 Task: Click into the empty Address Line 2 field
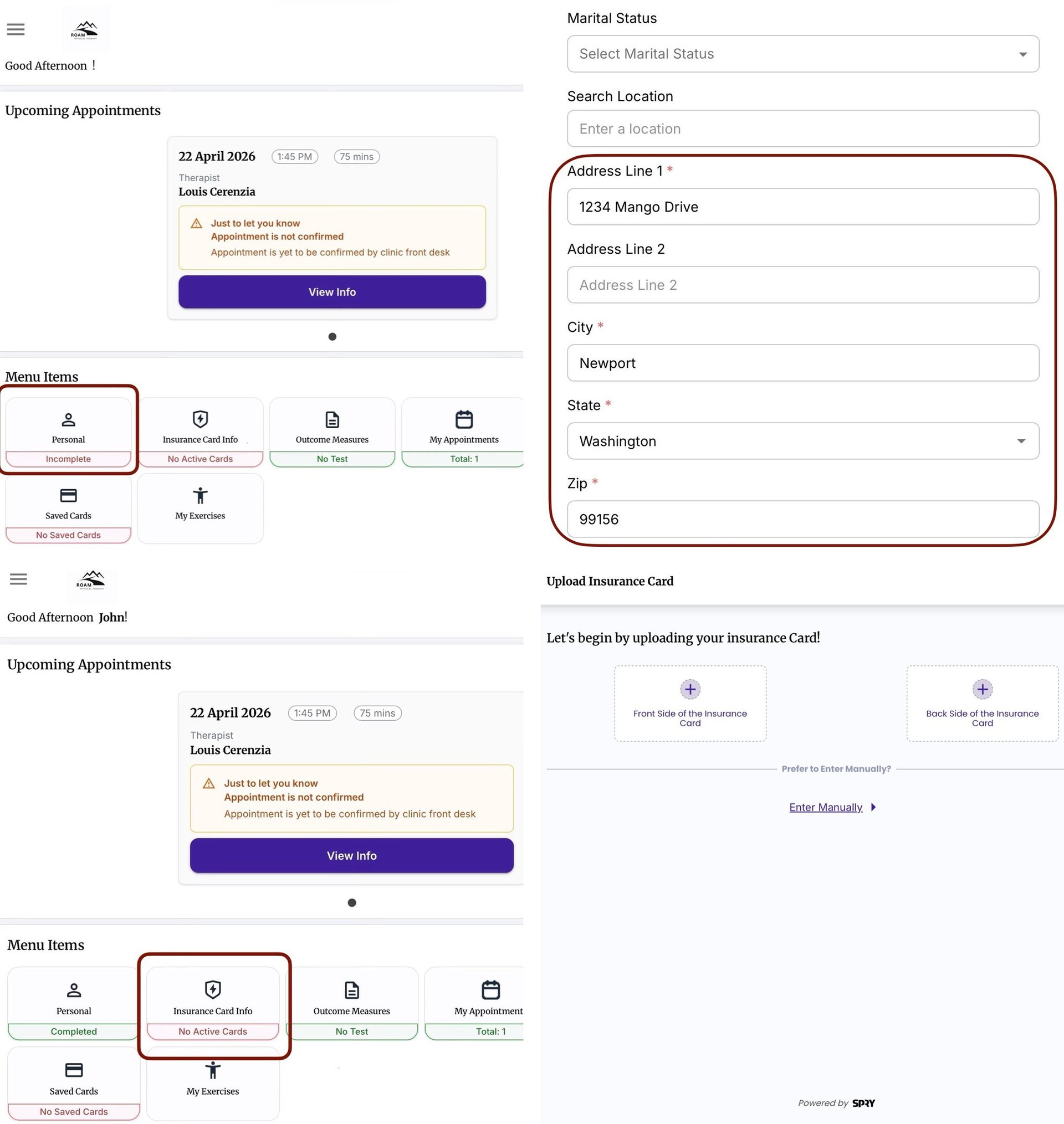(802, 285)
